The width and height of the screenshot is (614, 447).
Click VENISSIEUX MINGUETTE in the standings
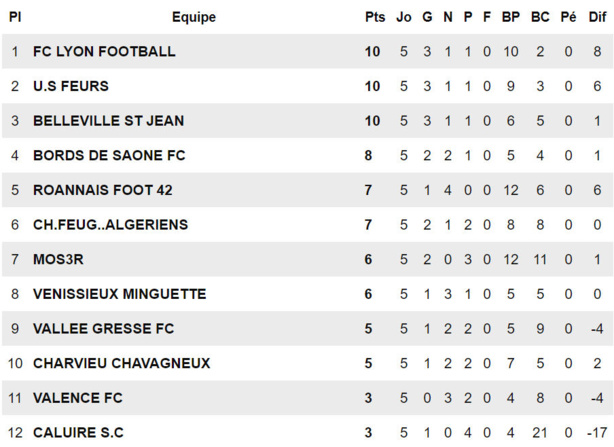(119, 294)
